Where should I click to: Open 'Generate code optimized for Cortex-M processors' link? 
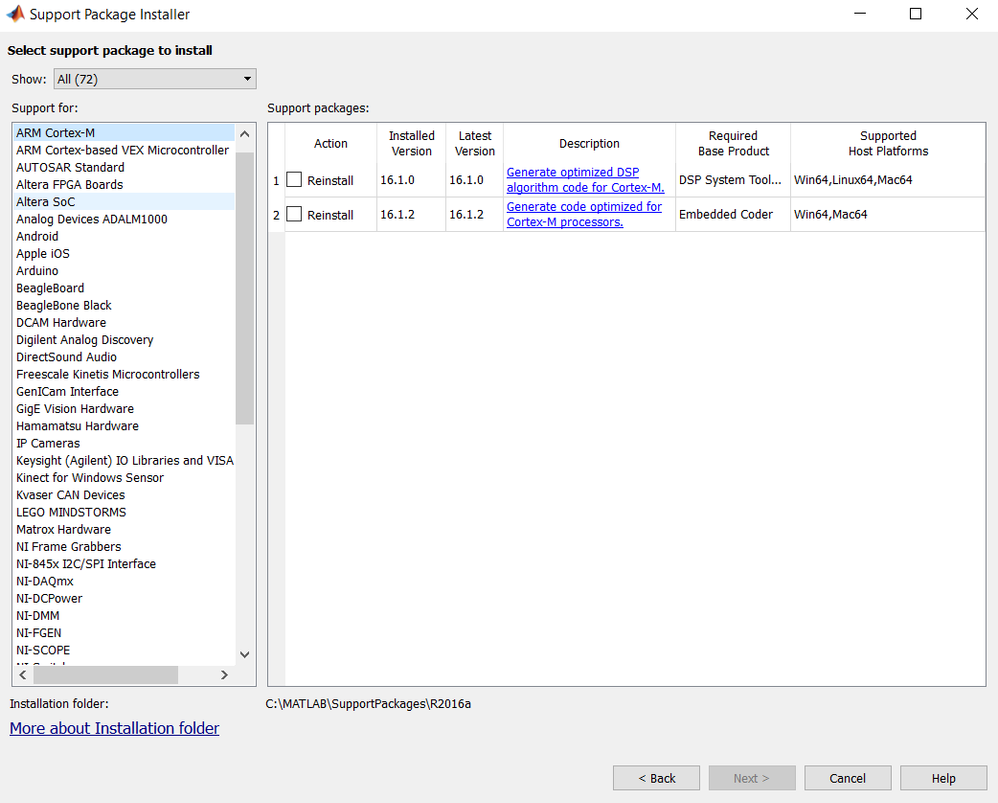pos(584,214)
